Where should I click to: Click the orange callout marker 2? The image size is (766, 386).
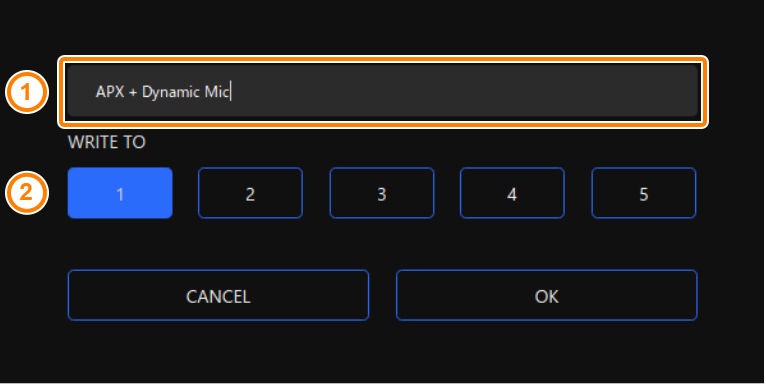26,192
